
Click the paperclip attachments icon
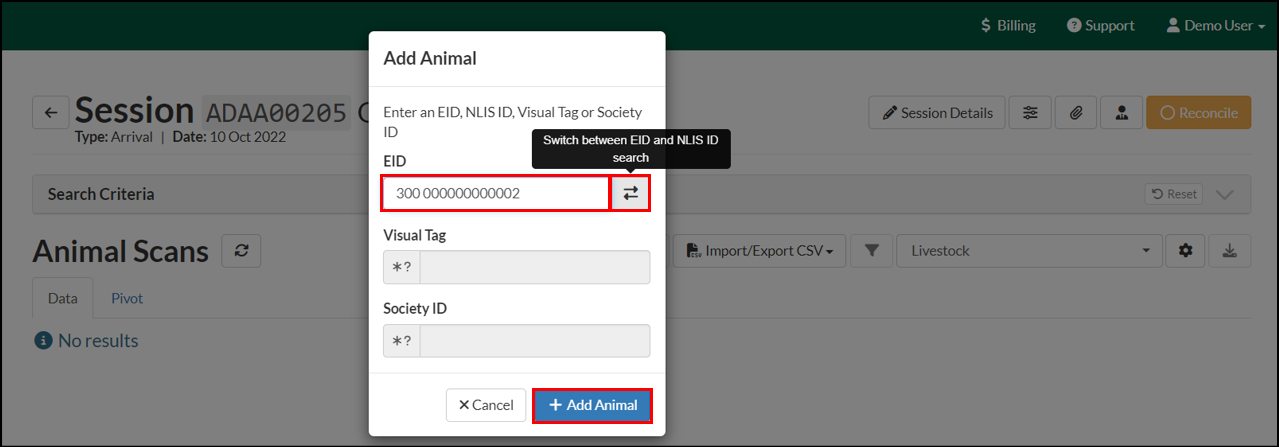pos(1076,113)
